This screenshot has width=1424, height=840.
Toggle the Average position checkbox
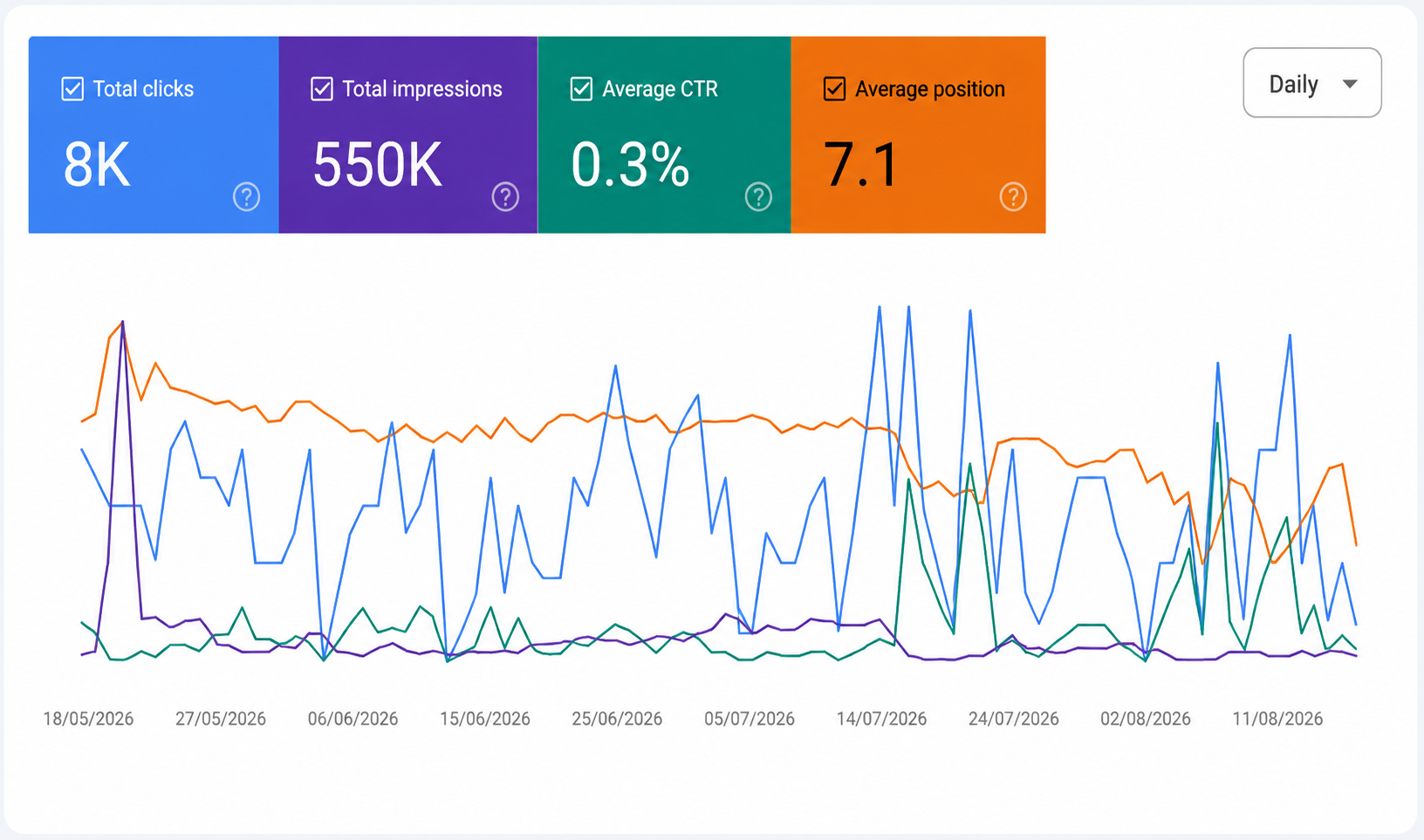(835, 89)
